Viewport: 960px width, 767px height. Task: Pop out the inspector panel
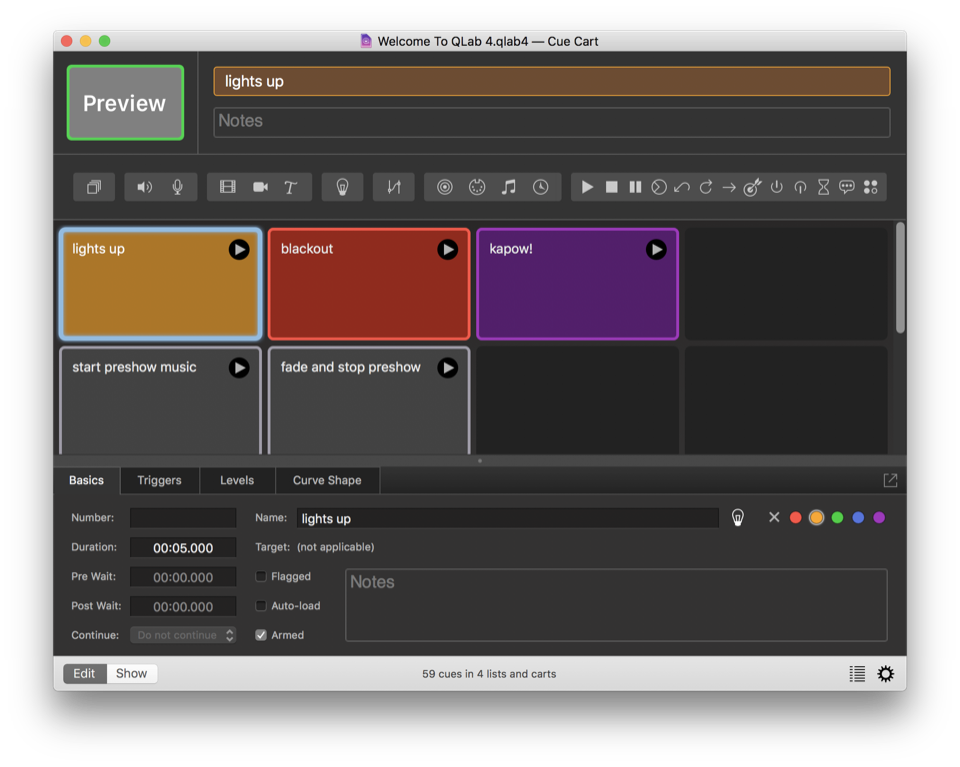[890, 480]
